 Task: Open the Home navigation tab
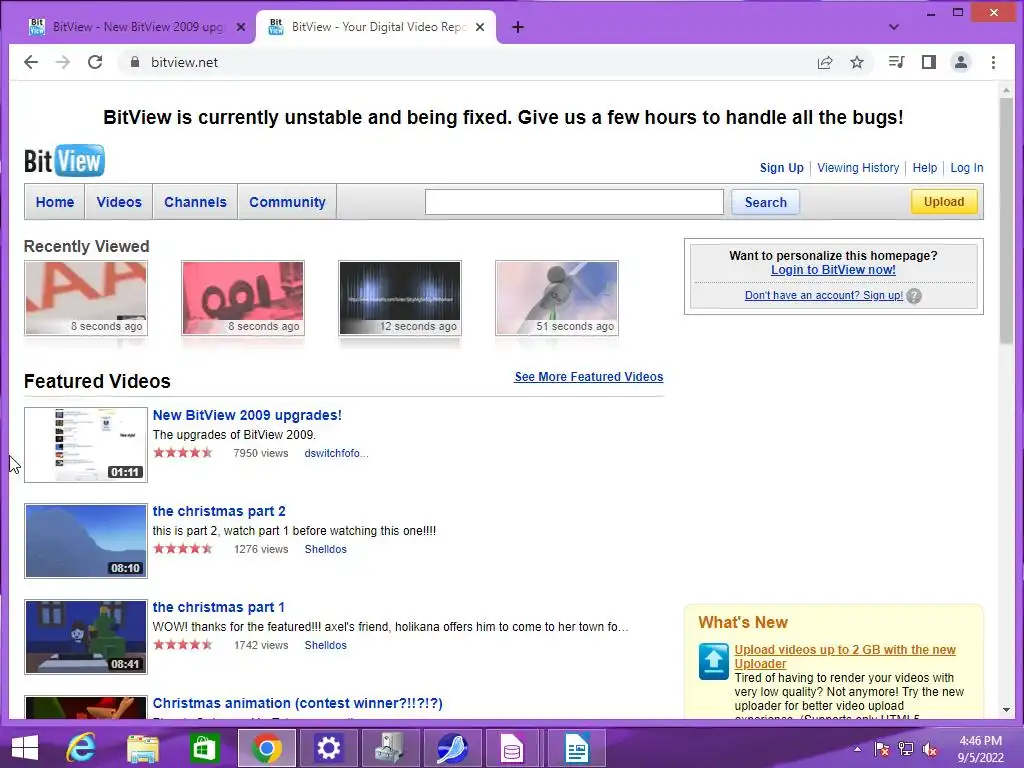[x=55, y=202]
